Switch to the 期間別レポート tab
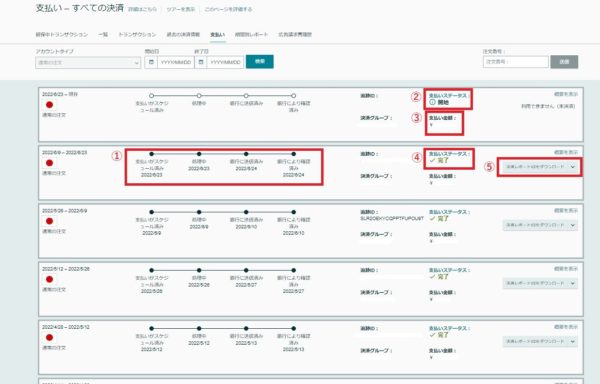Screen dimensions: 600x384 pos(251,34)
